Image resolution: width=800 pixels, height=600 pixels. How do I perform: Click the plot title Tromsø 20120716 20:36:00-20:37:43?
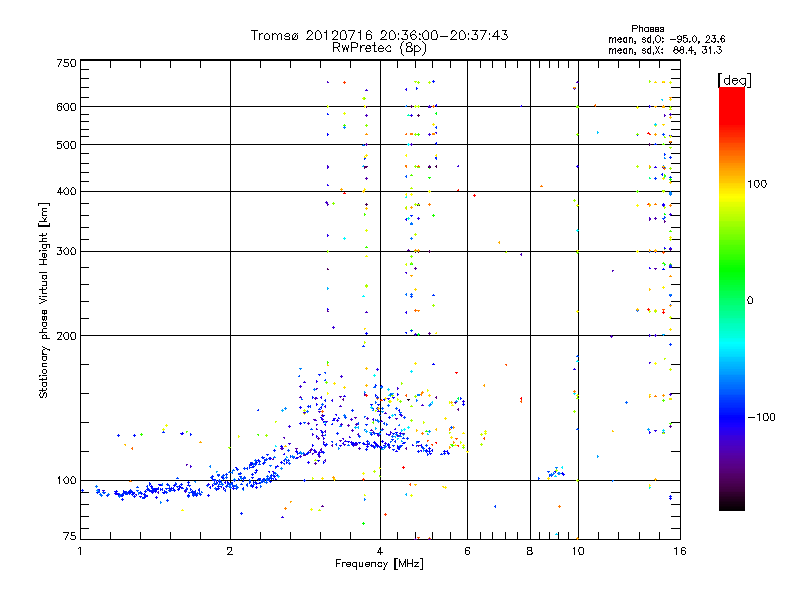[x=379, y=35]
